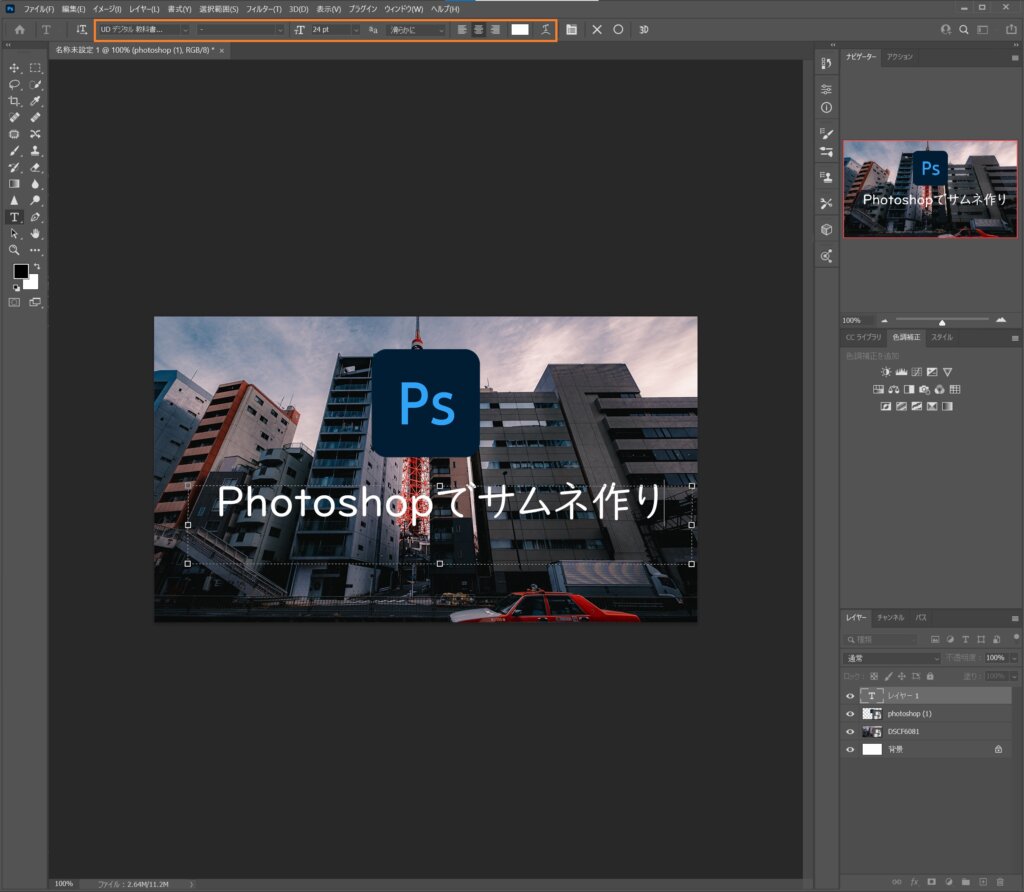Switch to the アクション tab
The width and height of the screenshot is (1024, 892).
click(900, 57)
